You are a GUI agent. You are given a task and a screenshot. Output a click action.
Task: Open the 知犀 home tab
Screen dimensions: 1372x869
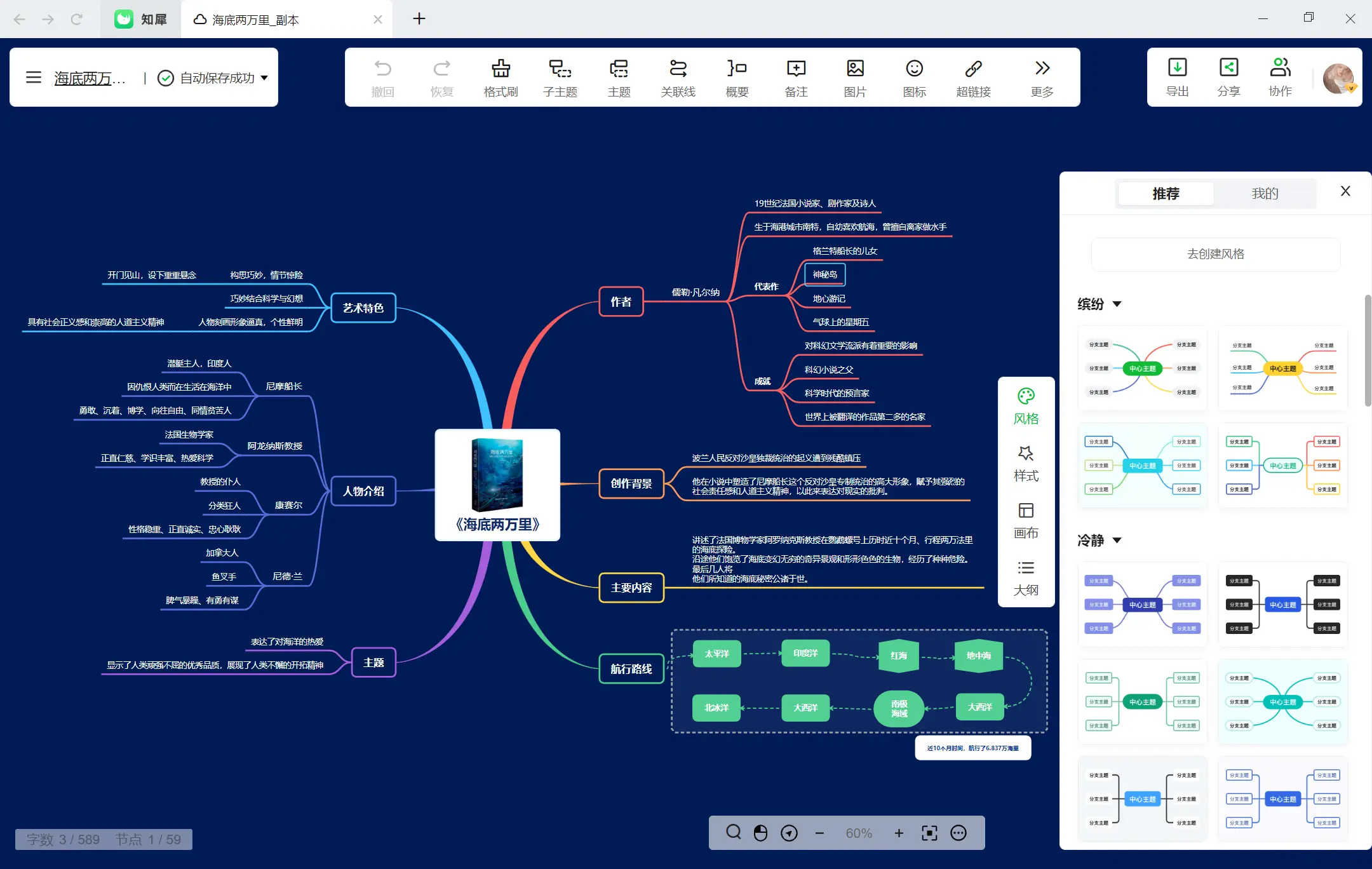pyautogui.click(x=140, y=19)
